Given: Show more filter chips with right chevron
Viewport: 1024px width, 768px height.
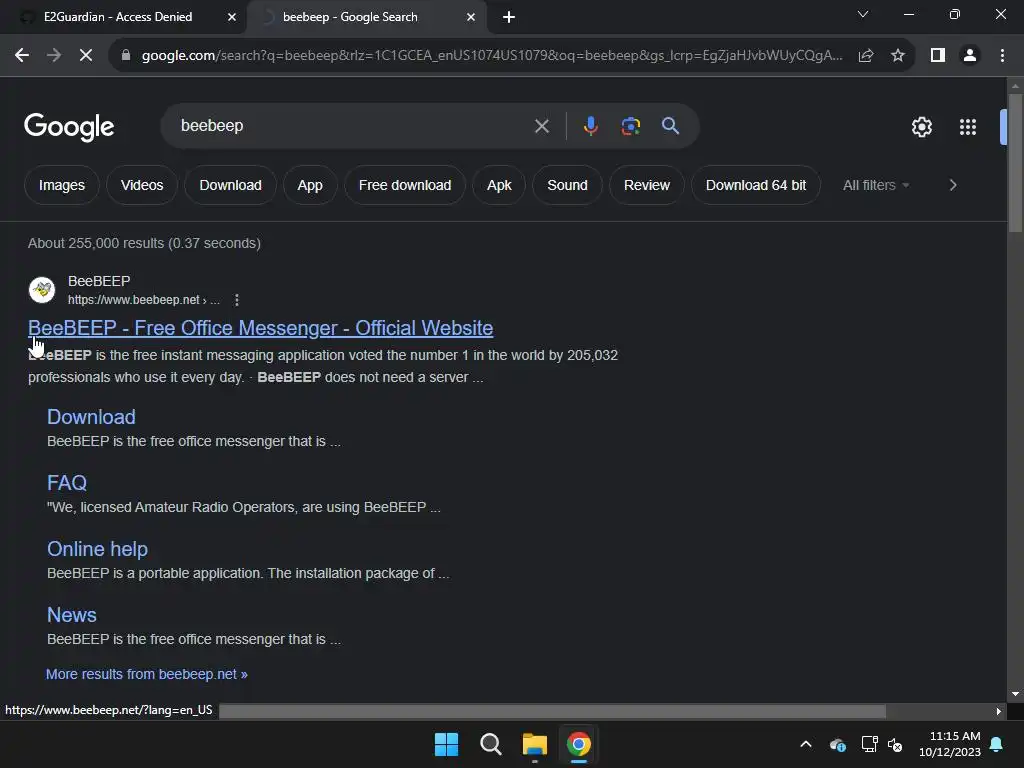Looking at the screenshot, I should pyautogui.click(x=953, y=185).
